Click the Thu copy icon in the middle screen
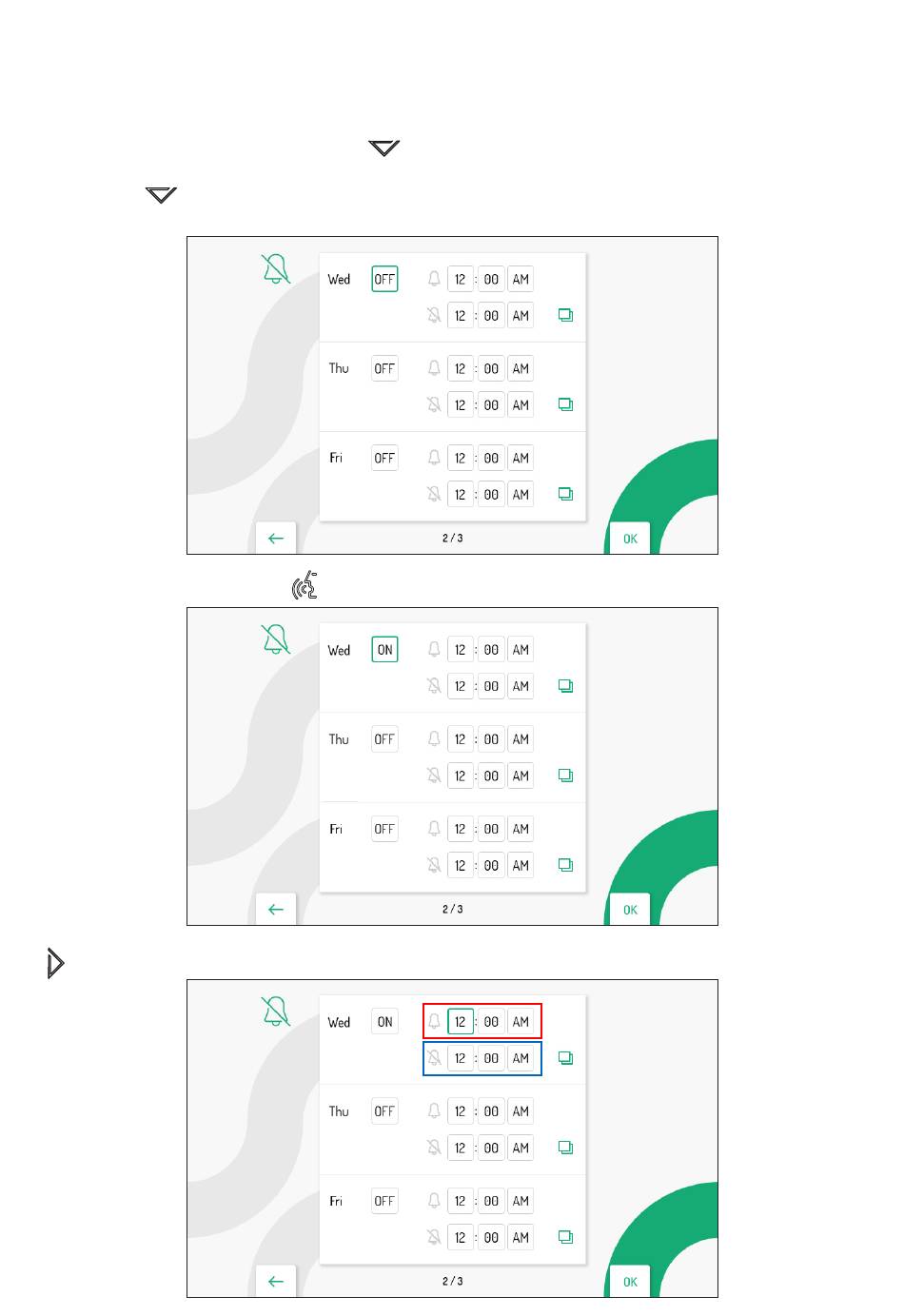 tap(565, 776)
